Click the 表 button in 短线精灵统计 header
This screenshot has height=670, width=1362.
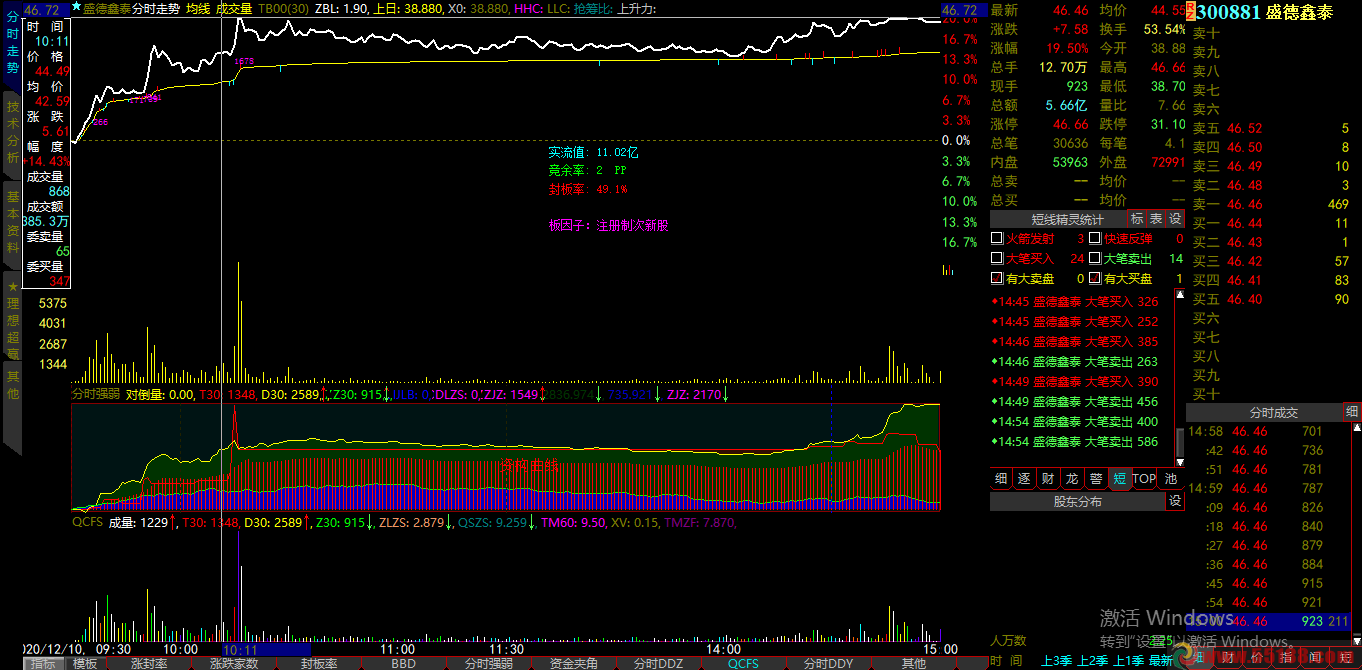1156,219
